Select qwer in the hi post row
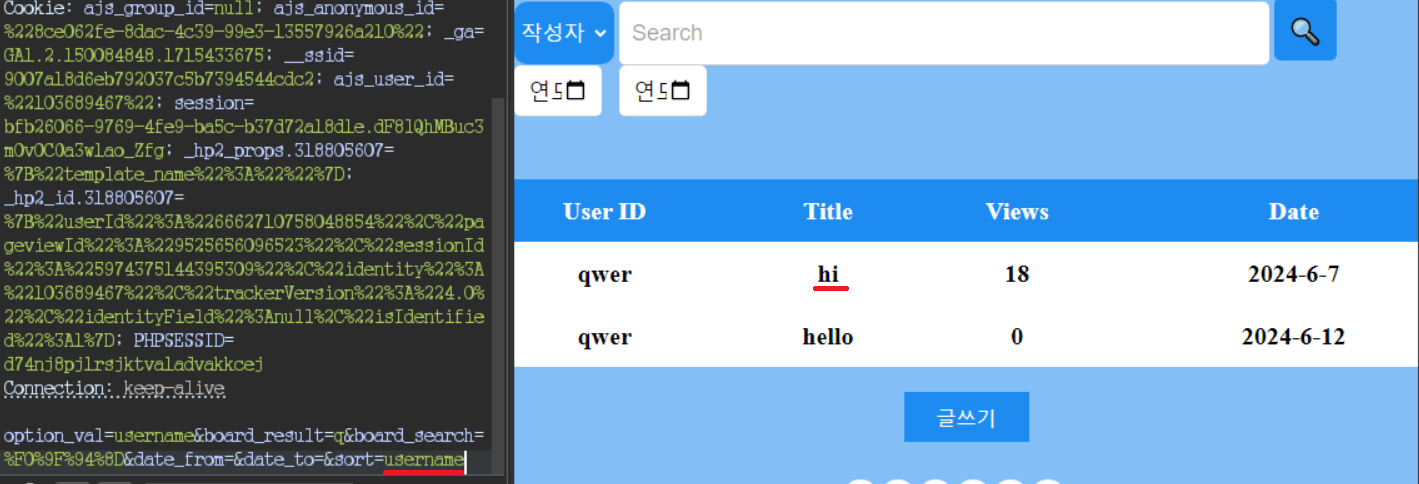 604,274
